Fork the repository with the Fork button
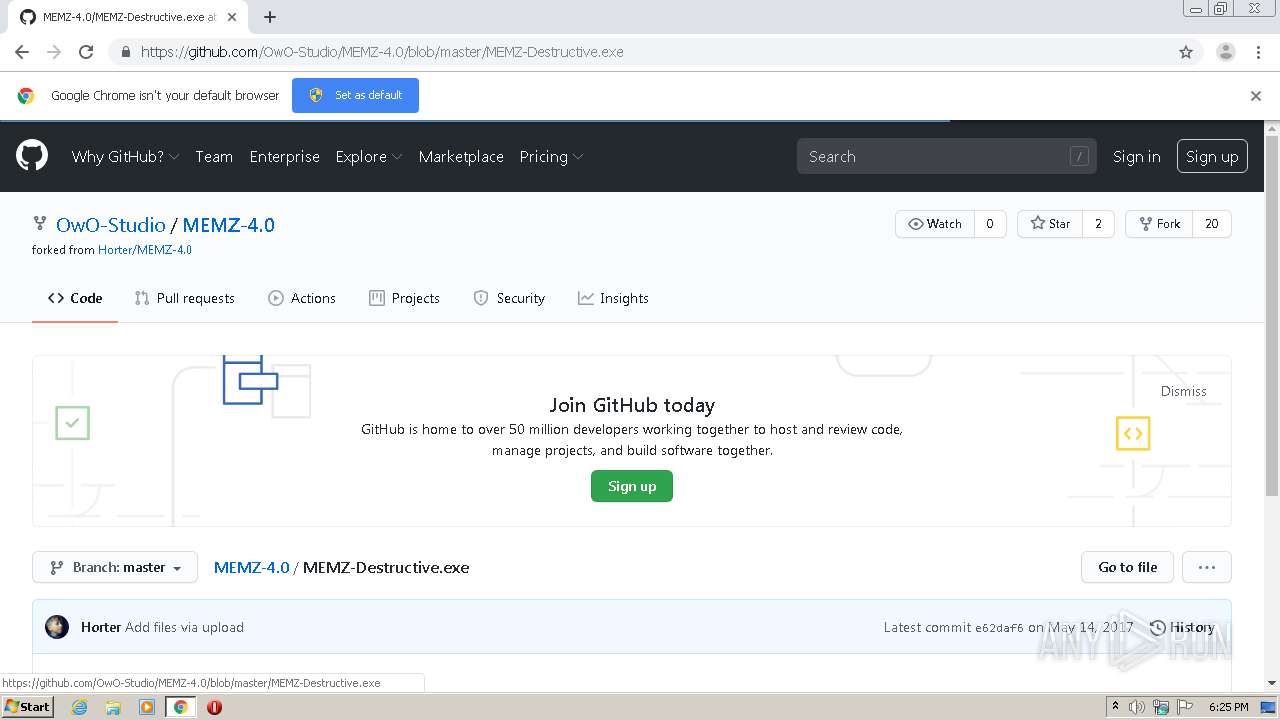Image resolution: width=1280 pixels, height=720 pixels. [1159, 224]
